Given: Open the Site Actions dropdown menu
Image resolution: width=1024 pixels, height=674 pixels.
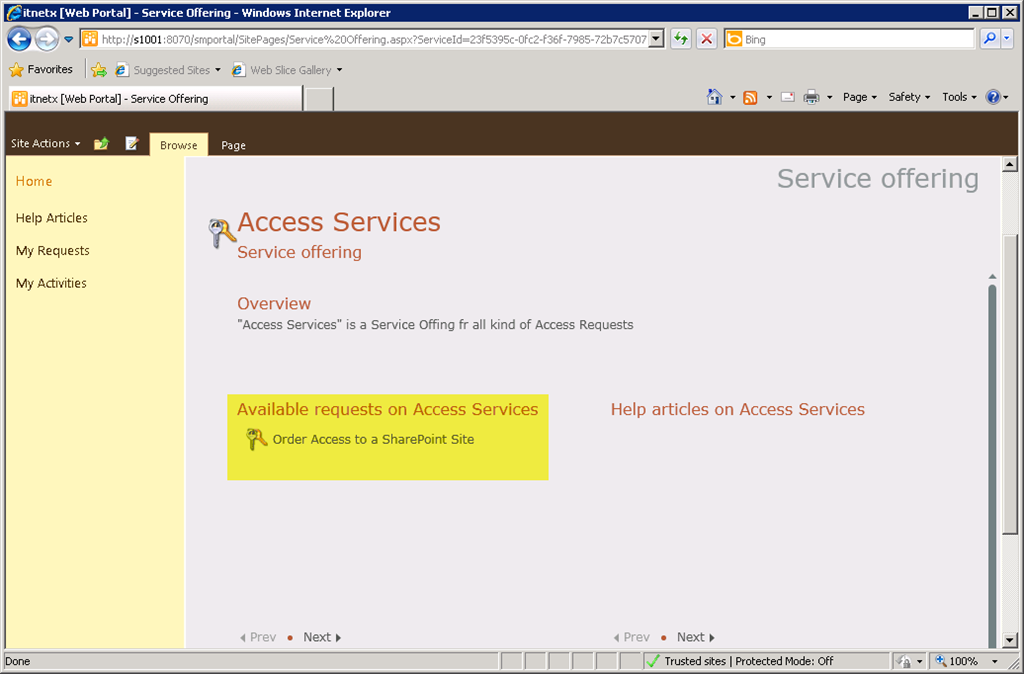Looking at the screenshot, I should [45, 144].
